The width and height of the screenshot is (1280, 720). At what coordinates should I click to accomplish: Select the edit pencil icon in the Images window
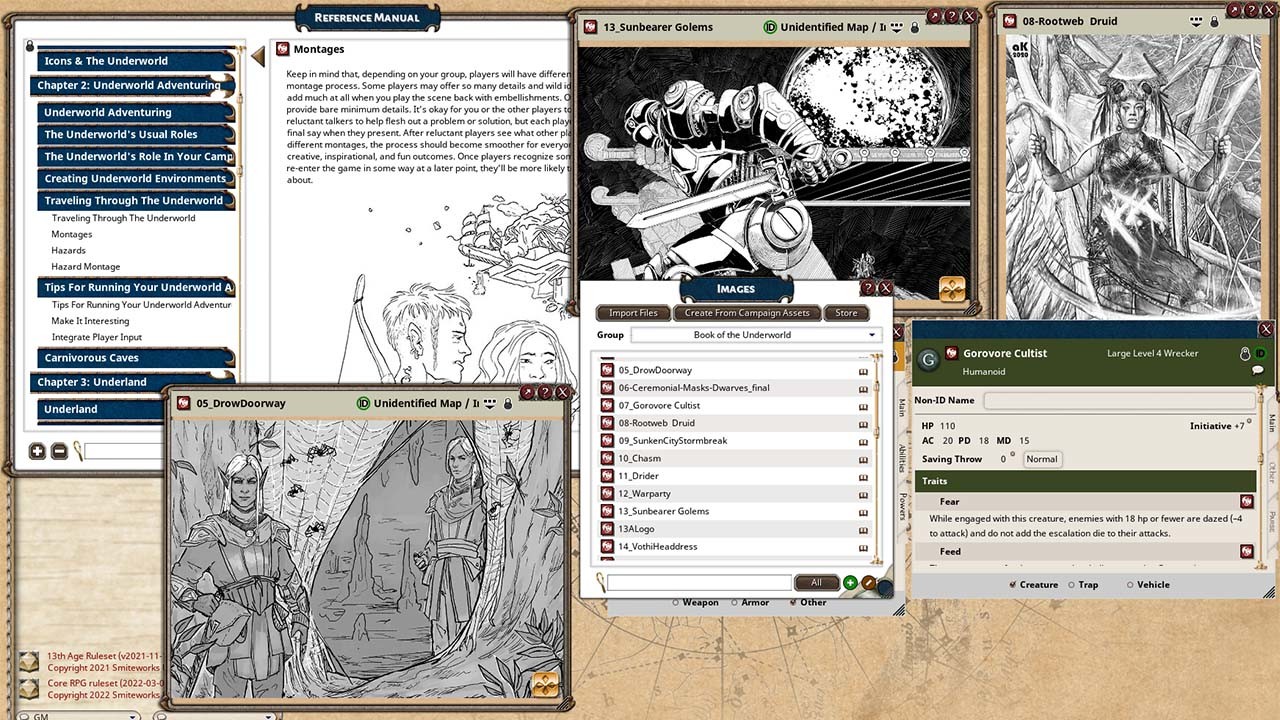[x=868, y=583]
